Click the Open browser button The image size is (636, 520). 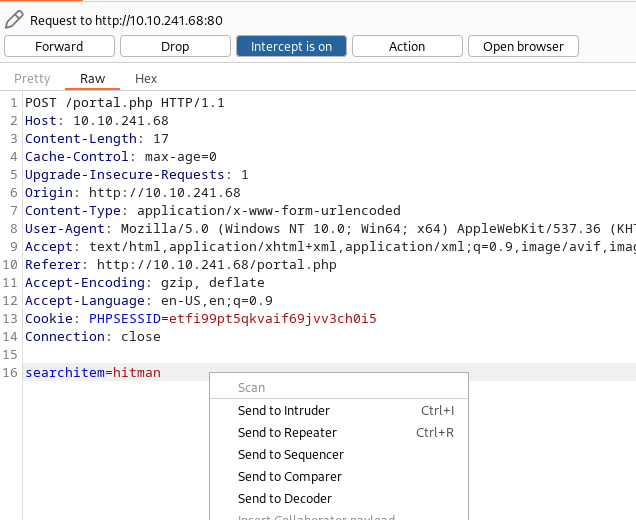click(x=523, y=46)
